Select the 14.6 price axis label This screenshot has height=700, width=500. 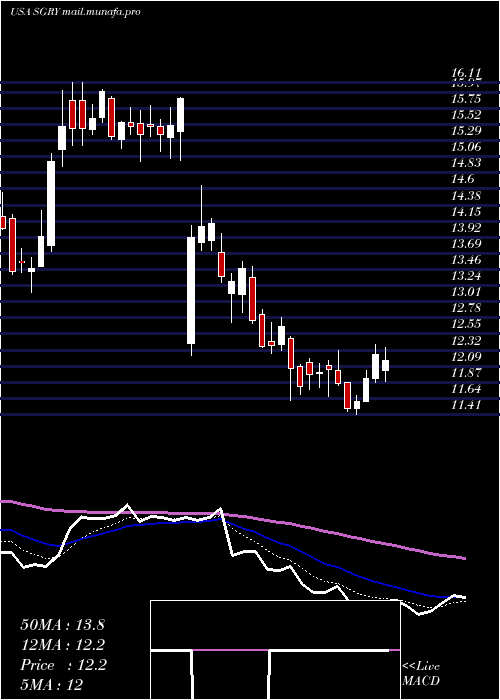tap(462, 179)
